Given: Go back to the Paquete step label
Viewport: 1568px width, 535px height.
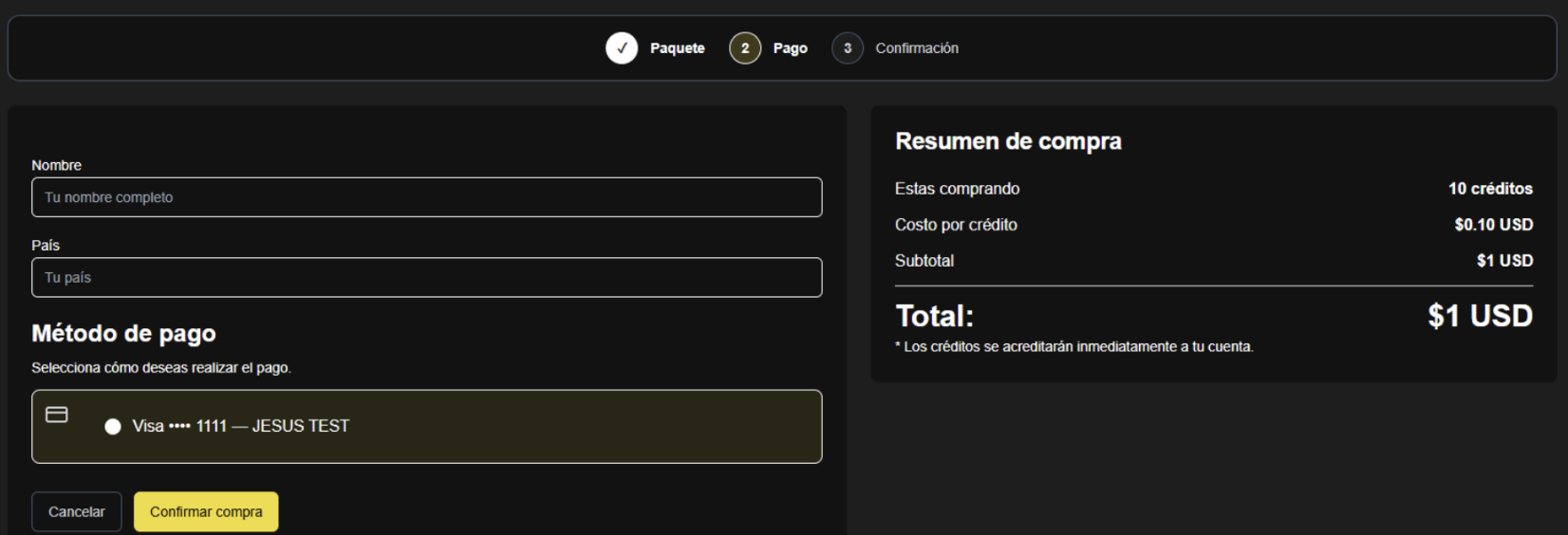Looking at the screenshot, I should point(677,48).
